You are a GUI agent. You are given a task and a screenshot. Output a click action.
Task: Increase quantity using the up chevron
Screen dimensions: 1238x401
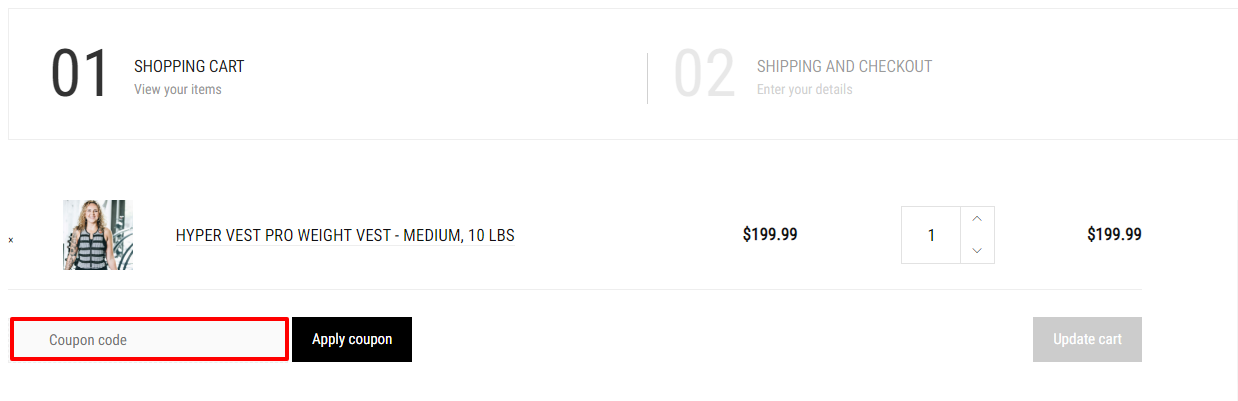pyautogui.click(x=977, y=220)
